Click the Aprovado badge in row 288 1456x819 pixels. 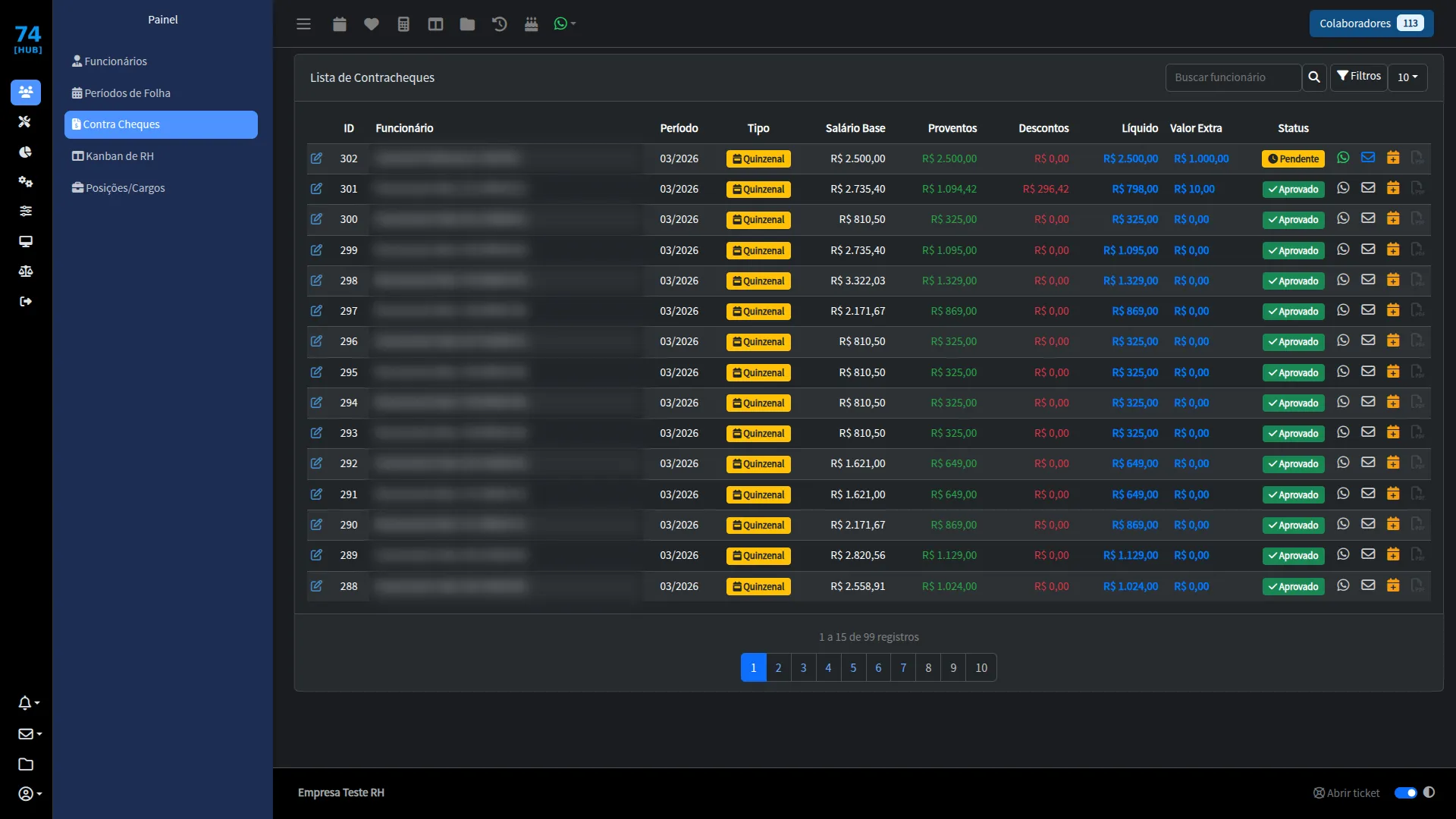pos(1293,587)
